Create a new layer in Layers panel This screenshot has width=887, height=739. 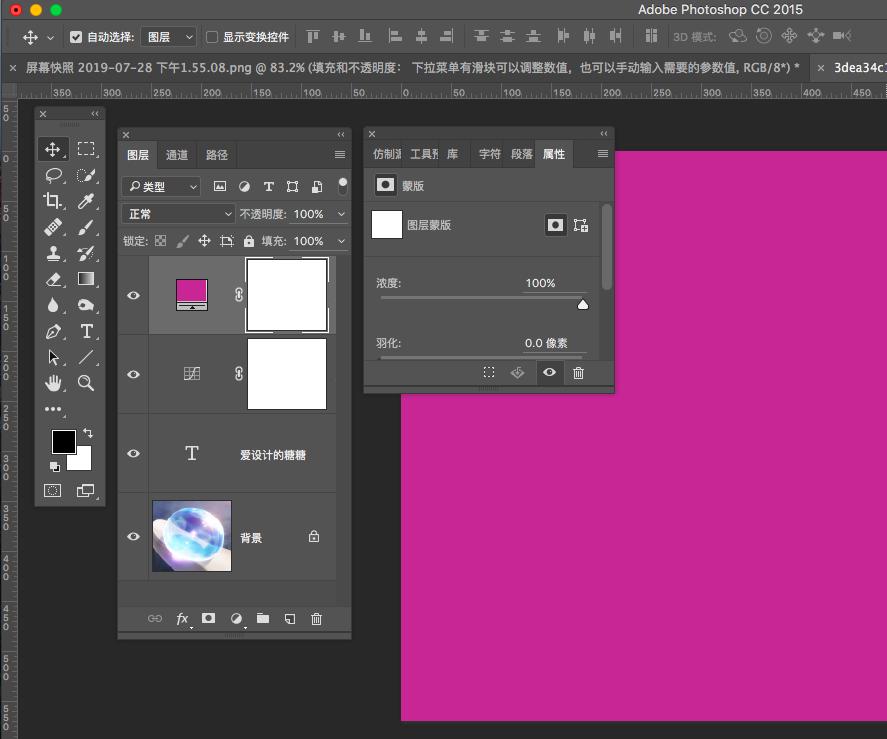(290, 619)
